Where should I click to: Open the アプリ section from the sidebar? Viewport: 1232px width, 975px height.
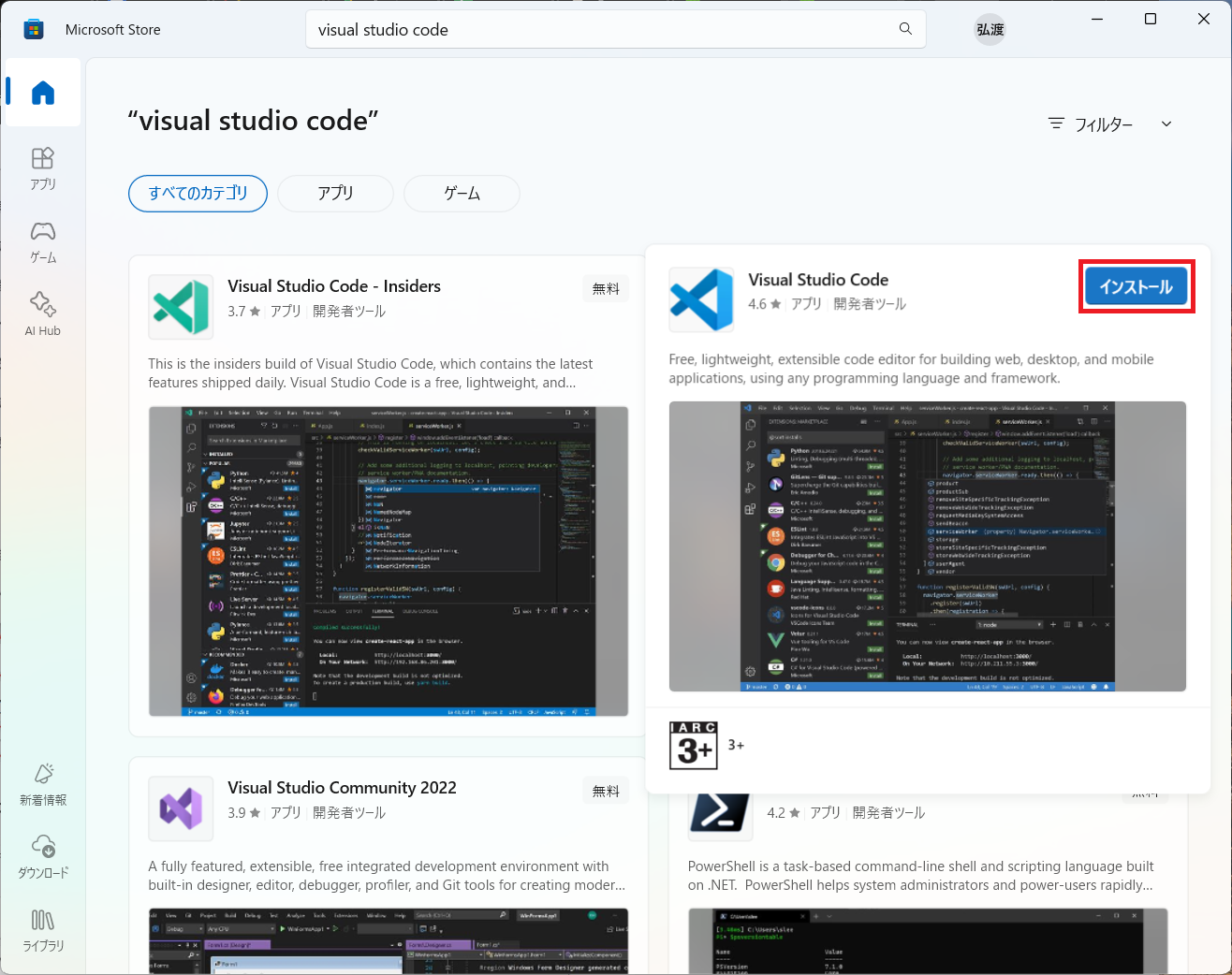[x=41, y=168]
